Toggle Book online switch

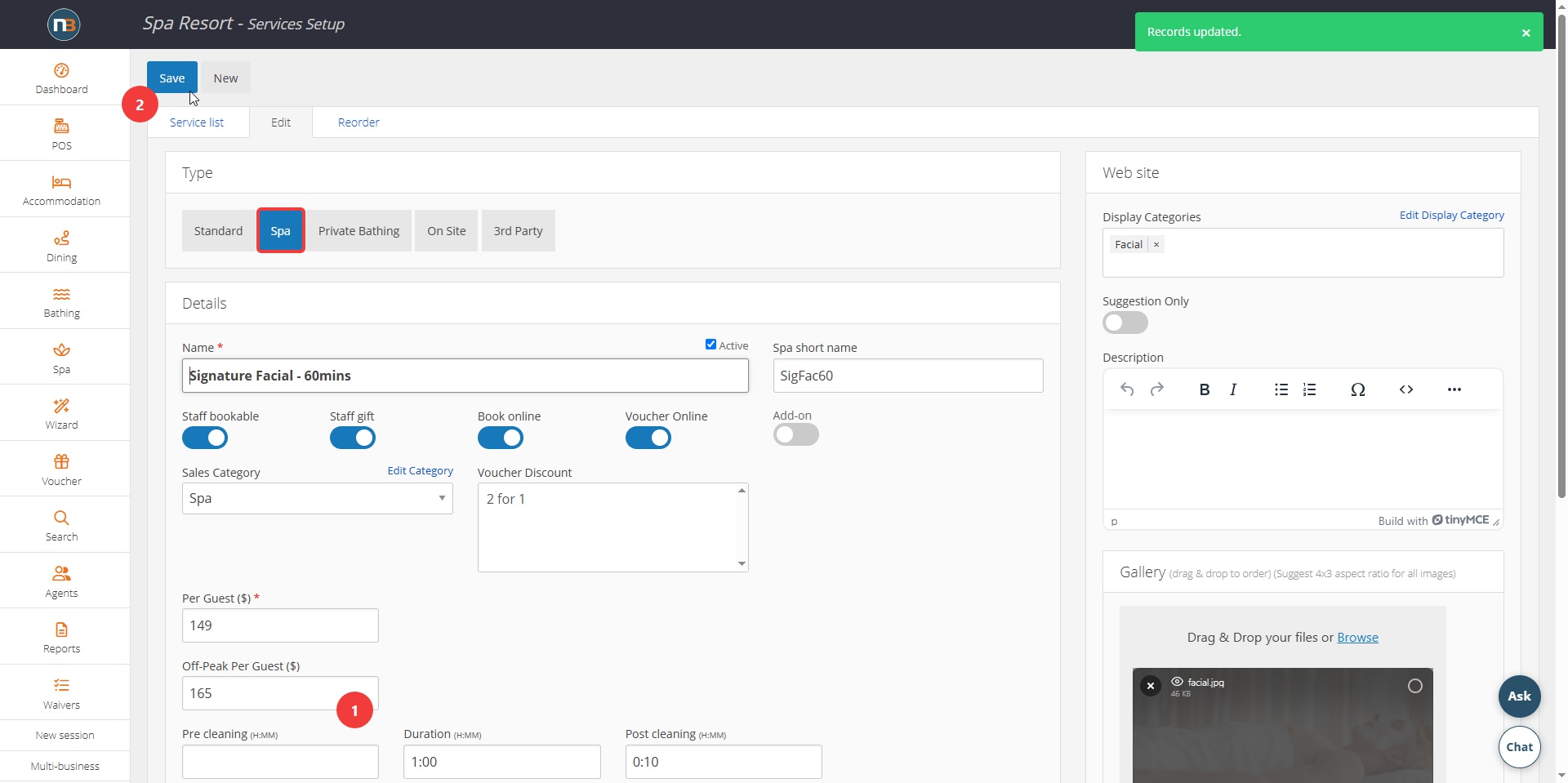(501, 438)
